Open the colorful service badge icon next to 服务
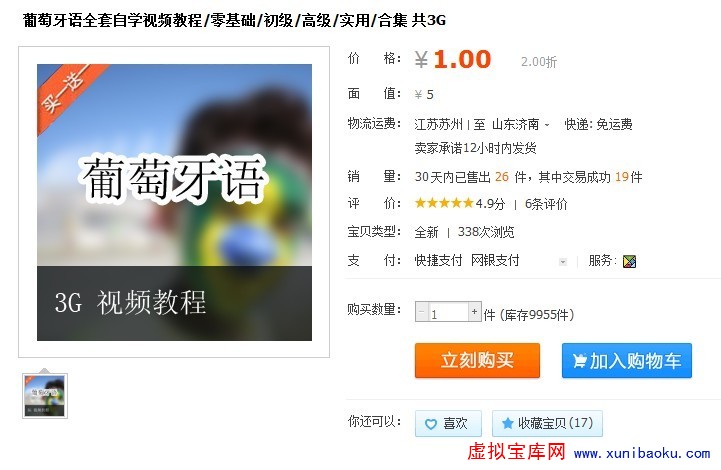The height and width of the screenshot is (470, 721). point(629,261)
